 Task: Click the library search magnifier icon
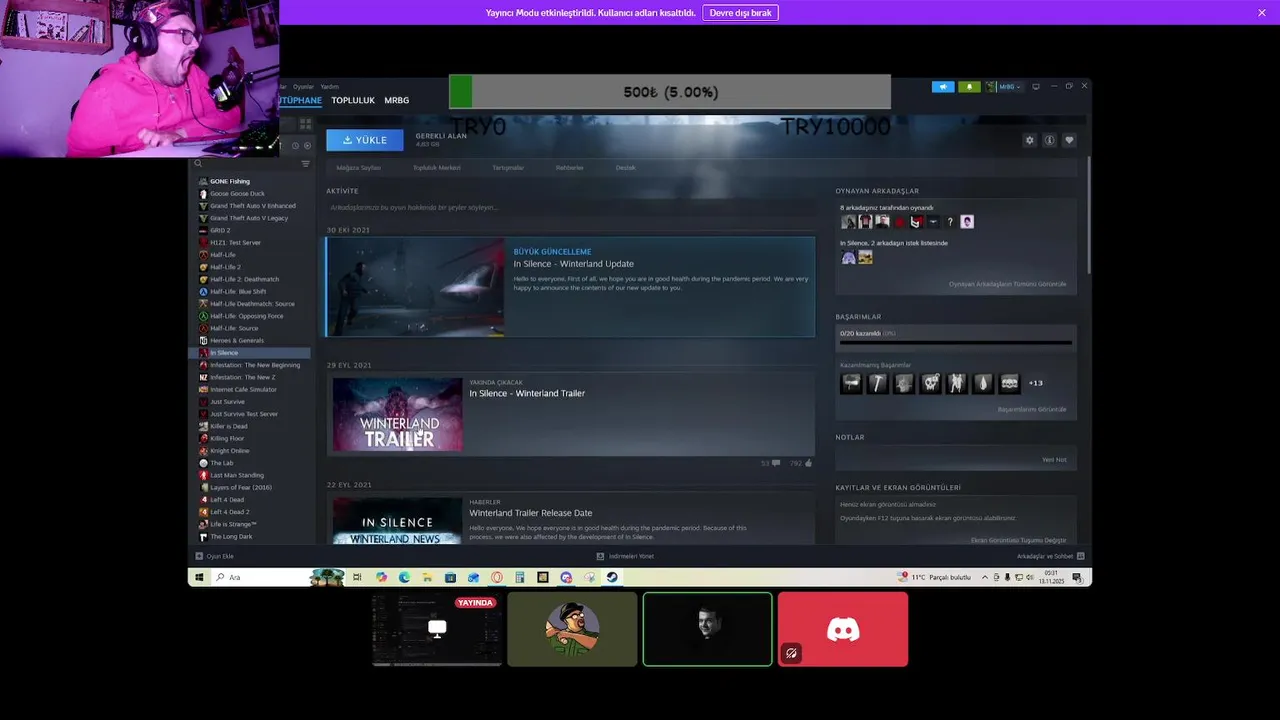[x=198, y=163]
